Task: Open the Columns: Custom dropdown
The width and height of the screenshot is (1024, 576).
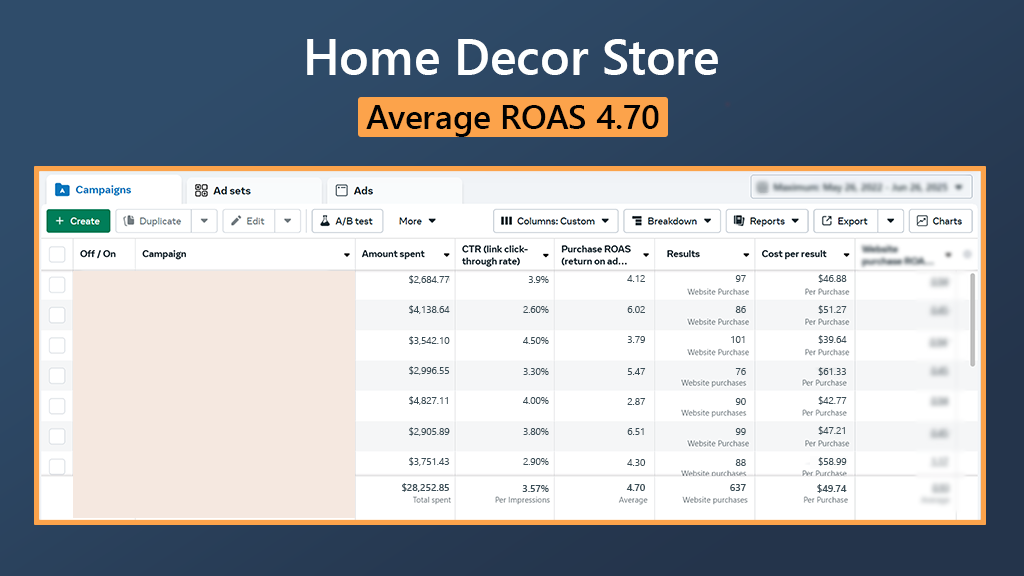Action: 554,221
